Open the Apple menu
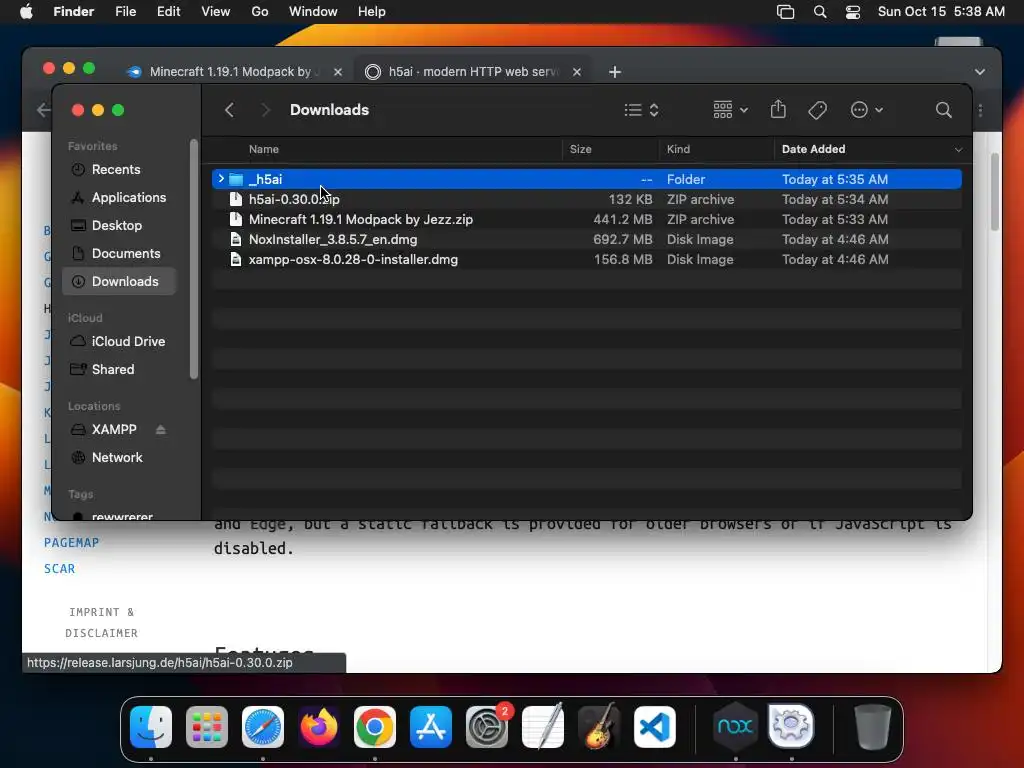Image resolution: width=1024 pixels, height=768 pixels. [26, 12]
